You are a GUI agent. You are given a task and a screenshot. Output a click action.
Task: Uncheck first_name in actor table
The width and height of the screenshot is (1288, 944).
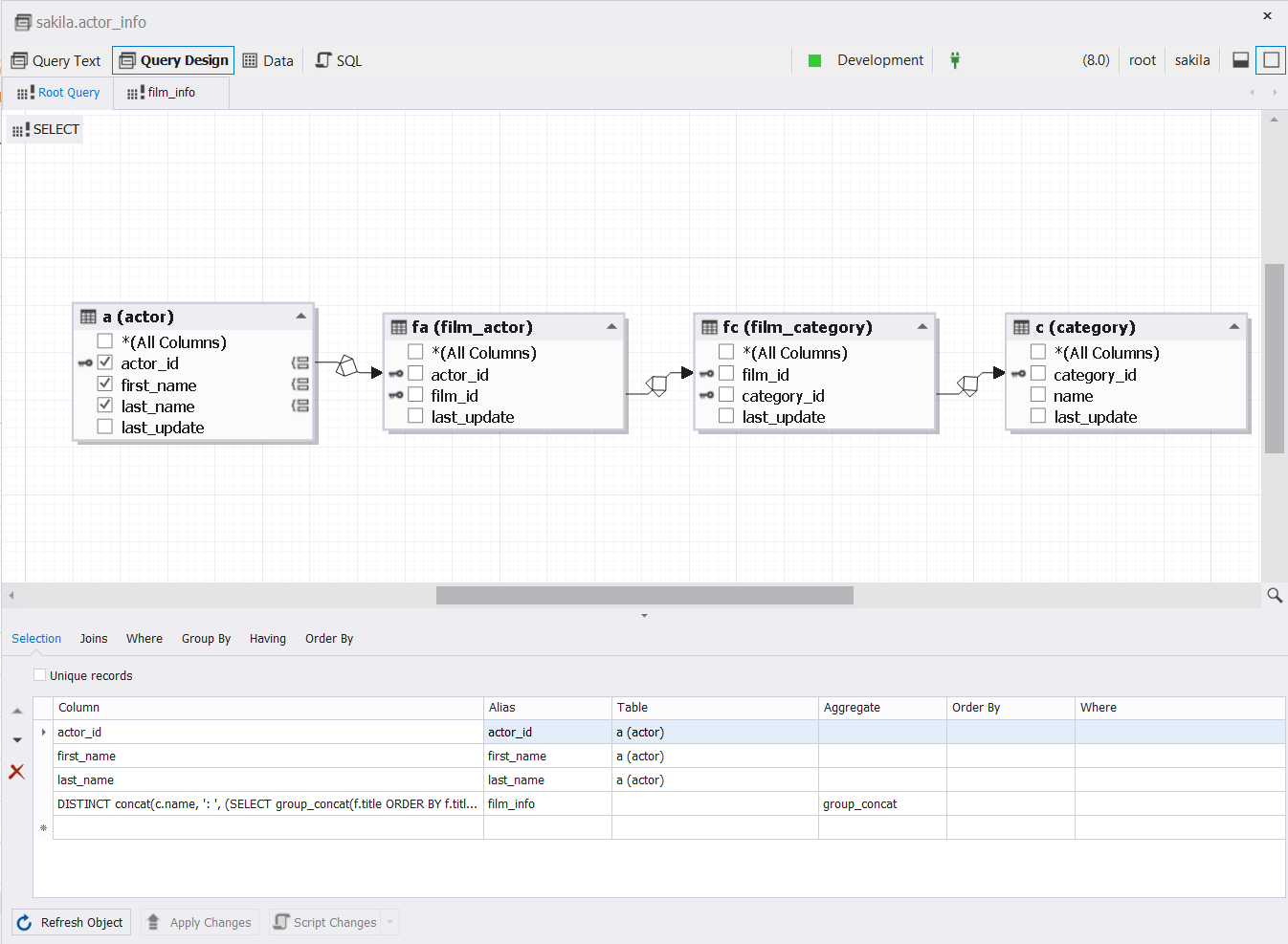105,384
